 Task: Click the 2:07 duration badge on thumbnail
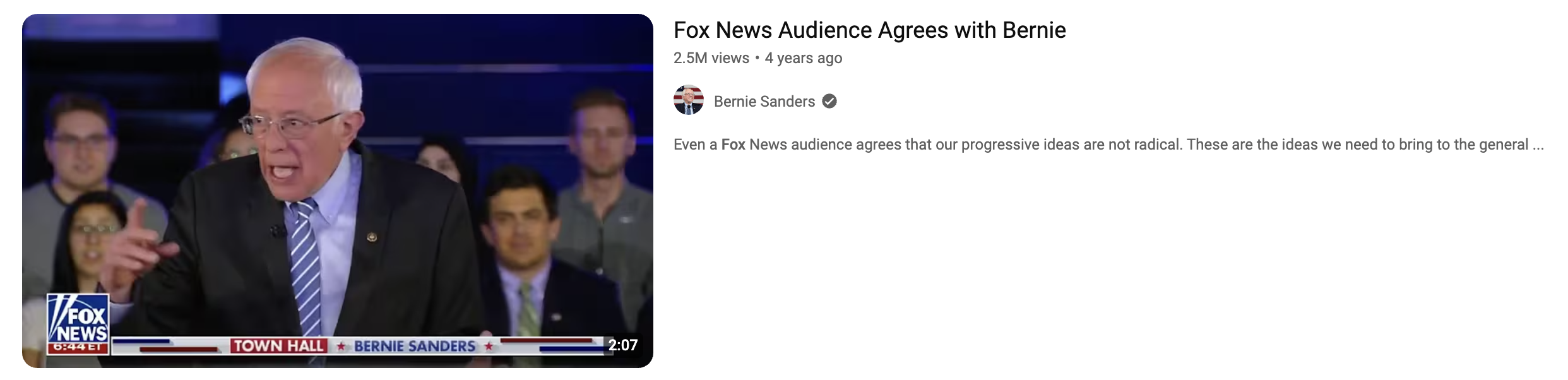[622, 345]
